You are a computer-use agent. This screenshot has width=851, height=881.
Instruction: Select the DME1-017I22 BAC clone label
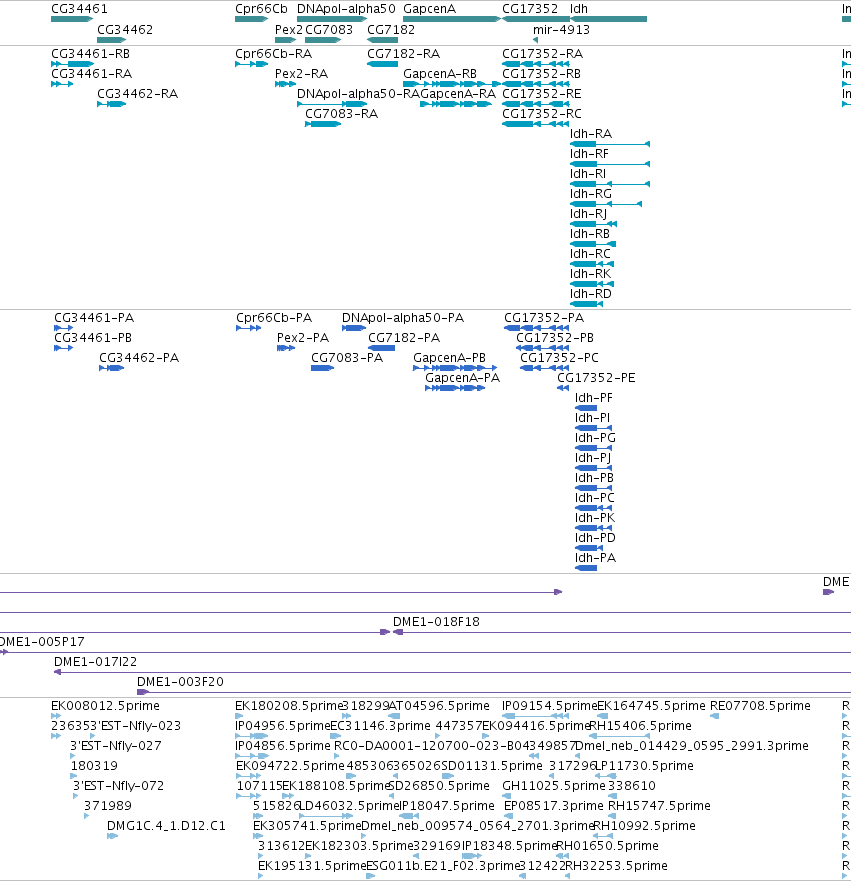95,662
